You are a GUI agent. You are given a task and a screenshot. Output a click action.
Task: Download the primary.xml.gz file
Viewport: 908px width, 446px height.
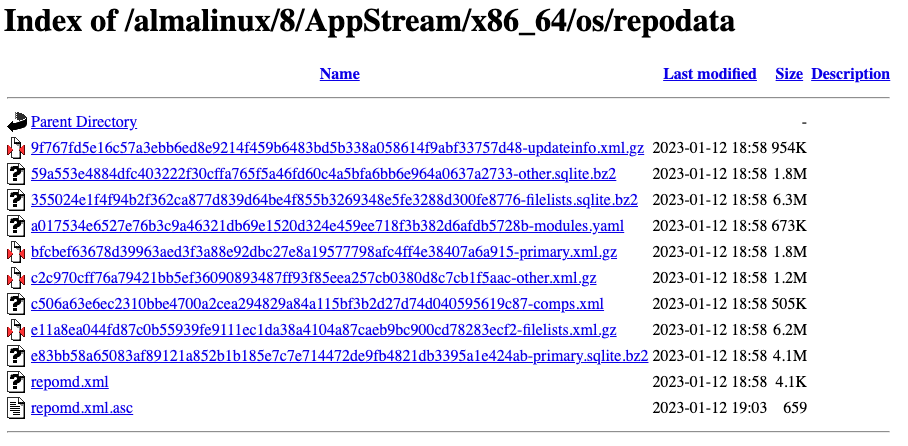[324, 252]
